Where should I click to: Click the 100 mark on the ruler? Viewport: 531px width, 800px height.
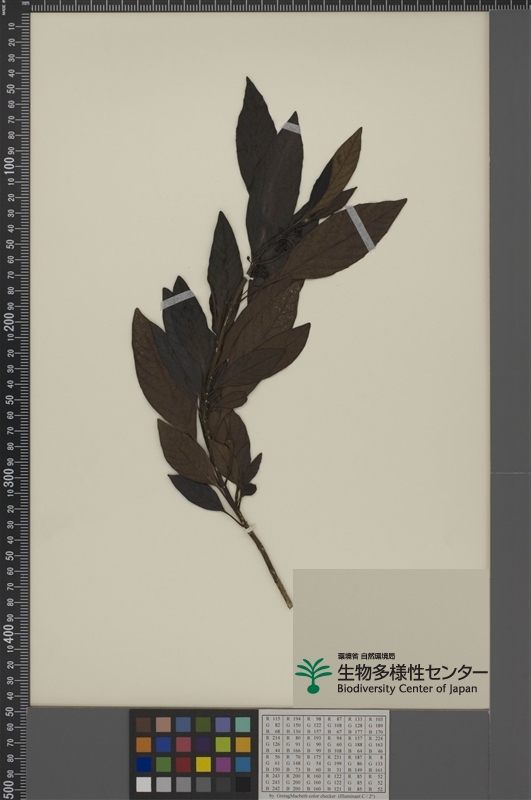[x=10, y=166]
